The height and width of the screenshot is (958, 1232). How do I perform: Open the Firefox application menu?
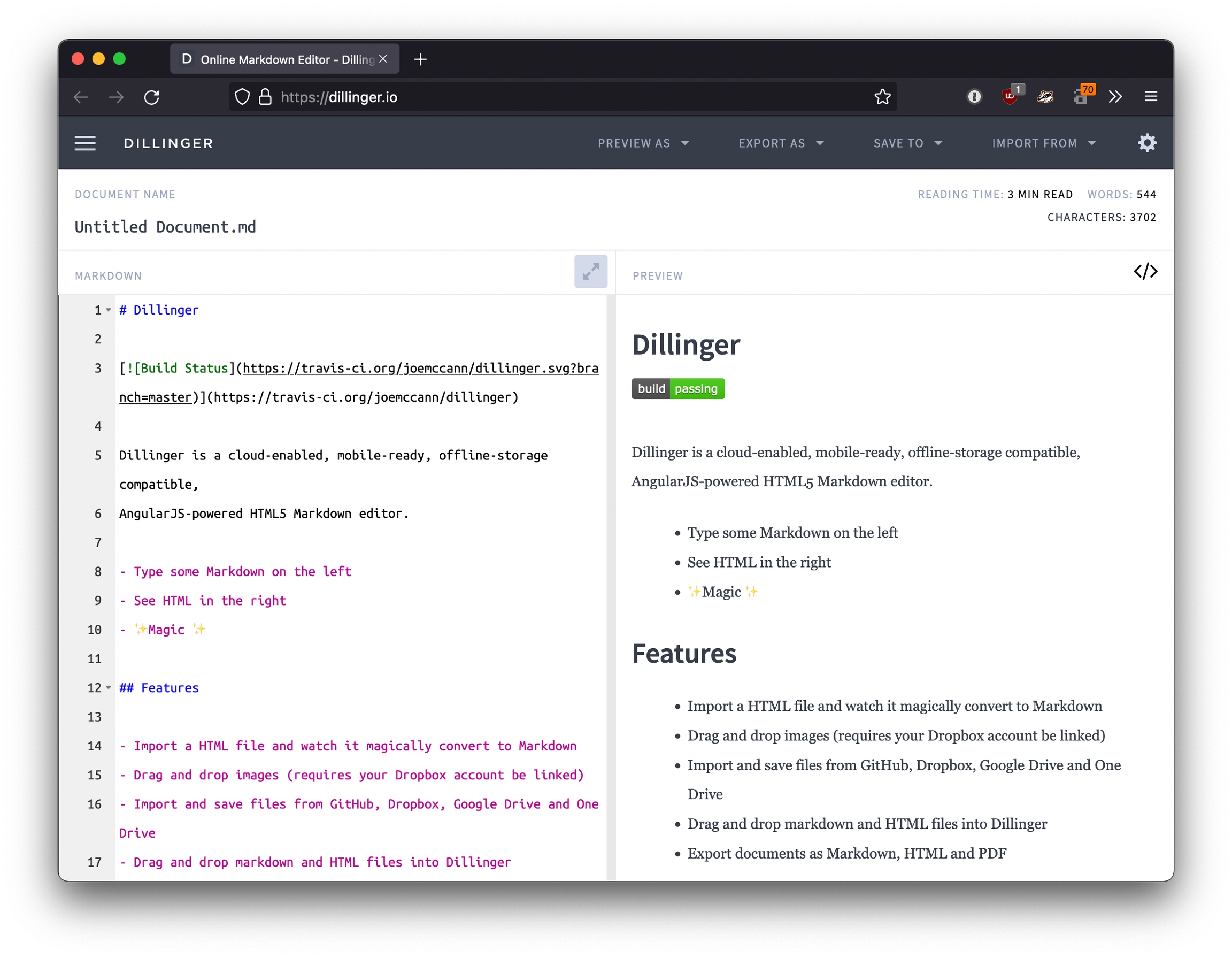point(1151,97)
